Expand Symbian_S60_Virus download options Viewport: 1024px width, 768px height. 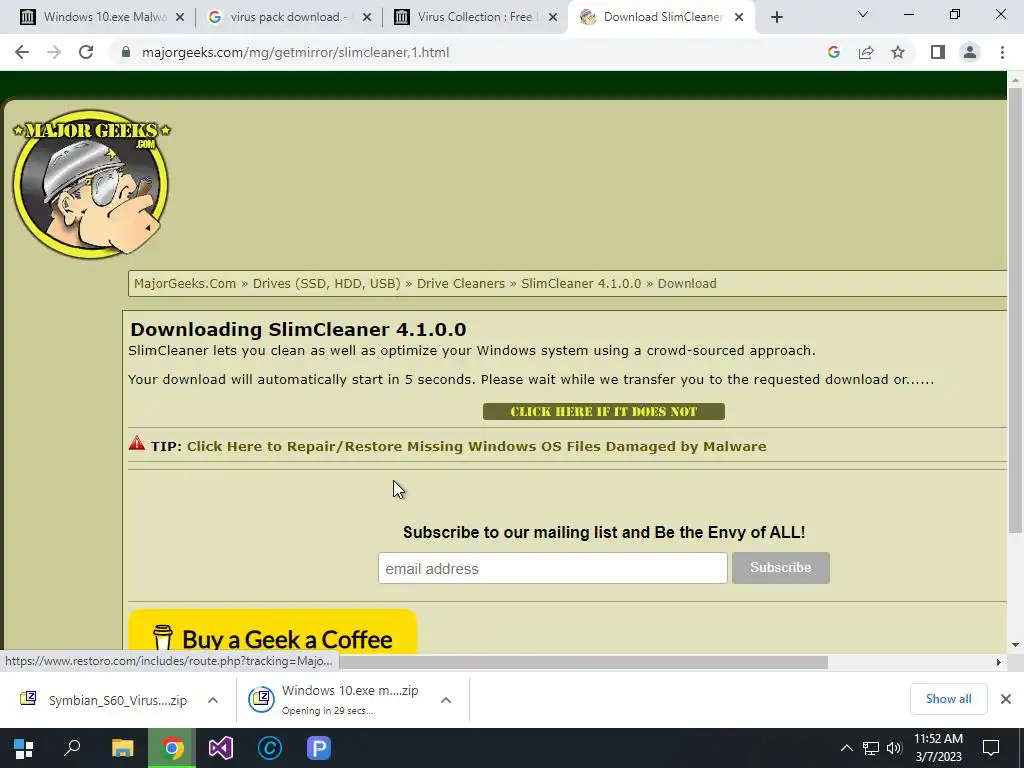coord(213,700)
